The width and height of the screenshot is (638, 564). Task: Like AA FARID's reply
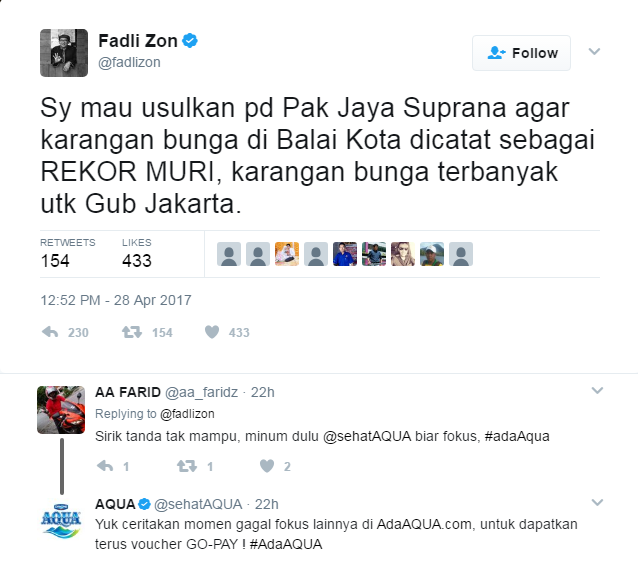click(x=267, y=466)
